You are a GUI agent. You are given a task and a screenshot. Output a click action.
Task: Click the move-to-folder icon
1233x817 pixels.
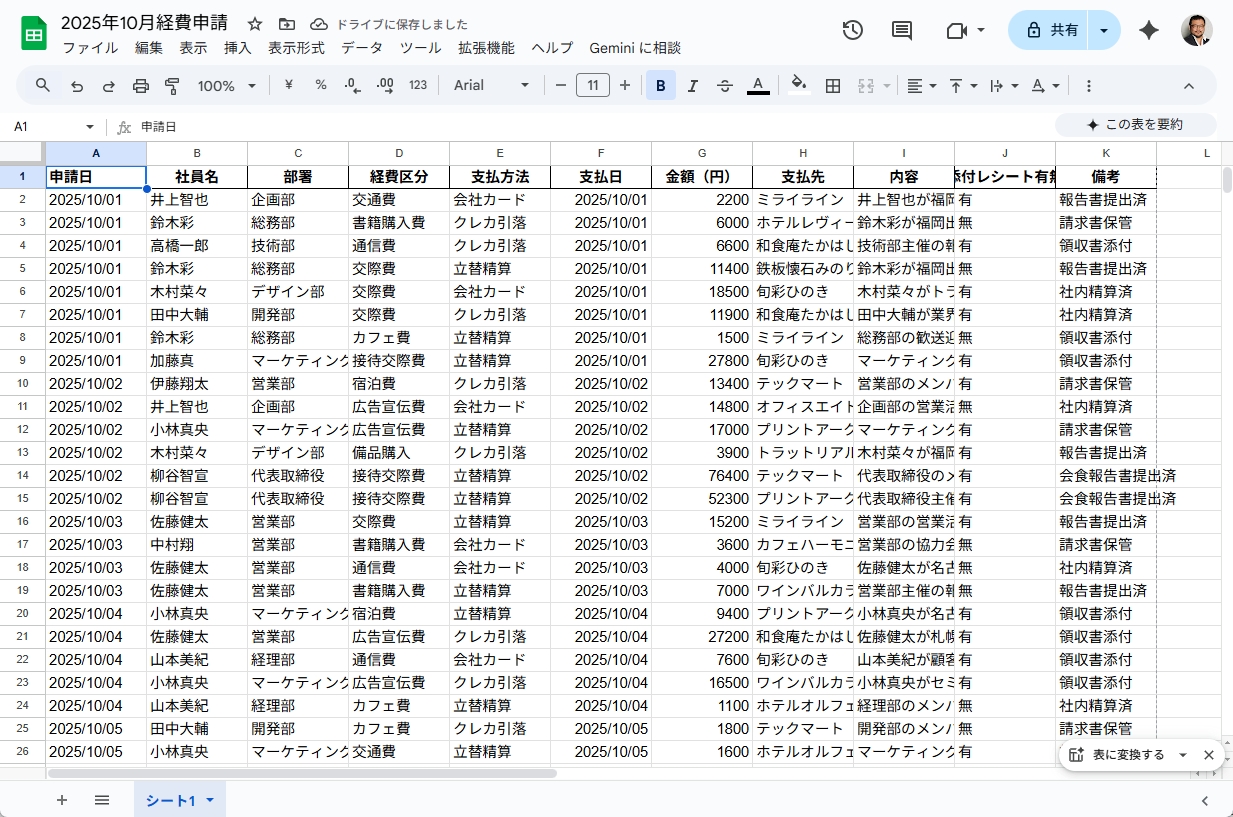pyautogui.click(x=287, y=24)
